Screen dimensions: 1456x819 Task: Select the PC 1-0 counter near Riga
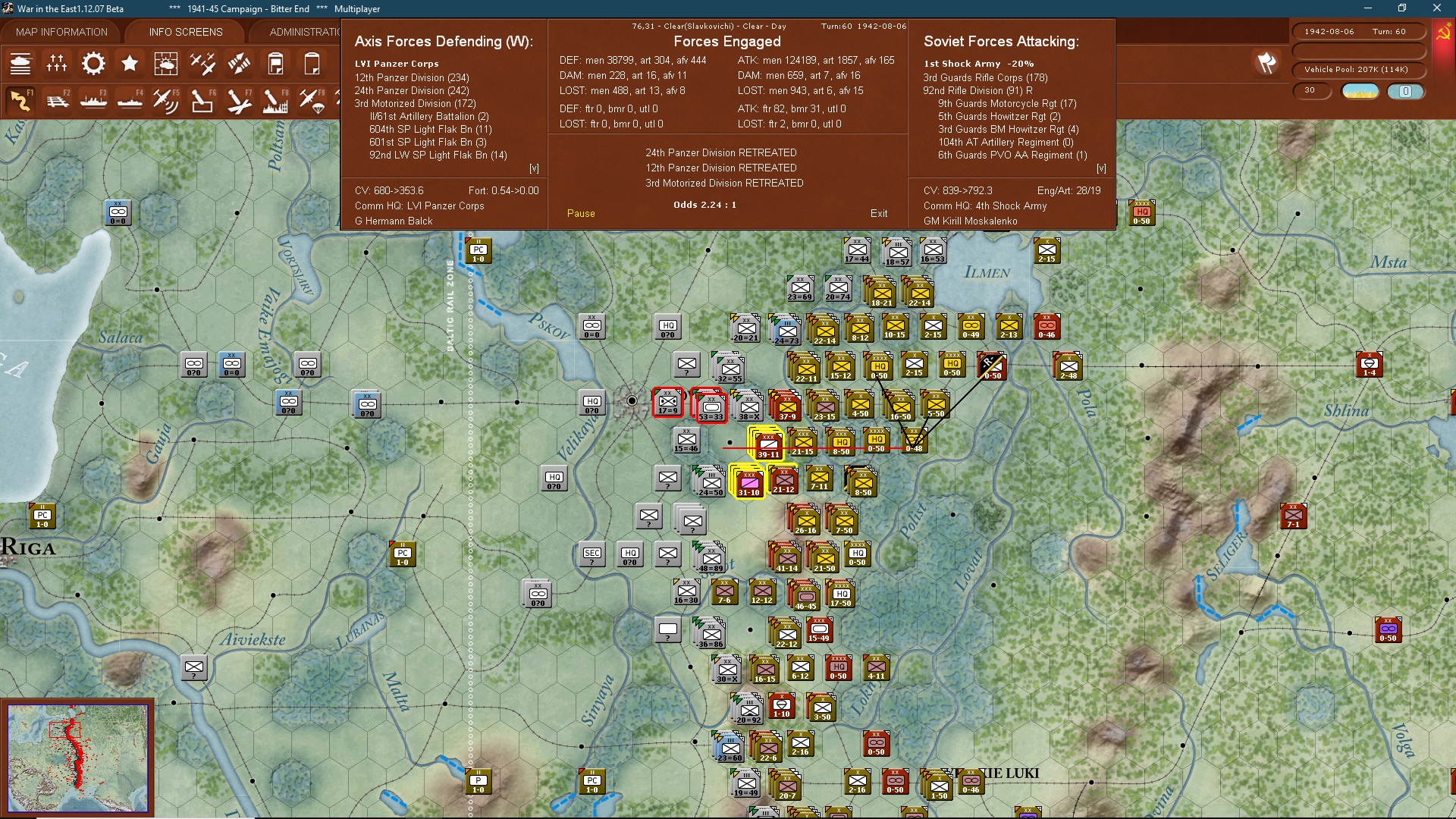[42, 516]
